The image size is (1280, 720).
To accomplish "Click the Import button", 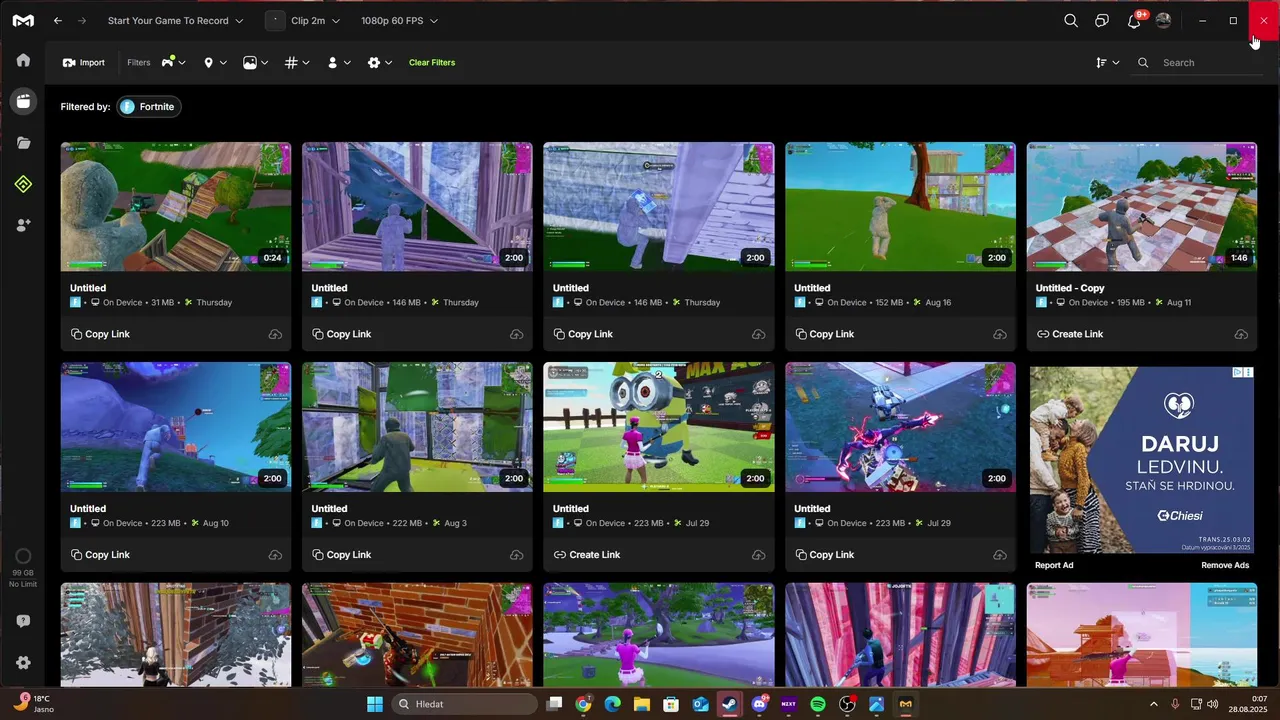I will (84, 62).
